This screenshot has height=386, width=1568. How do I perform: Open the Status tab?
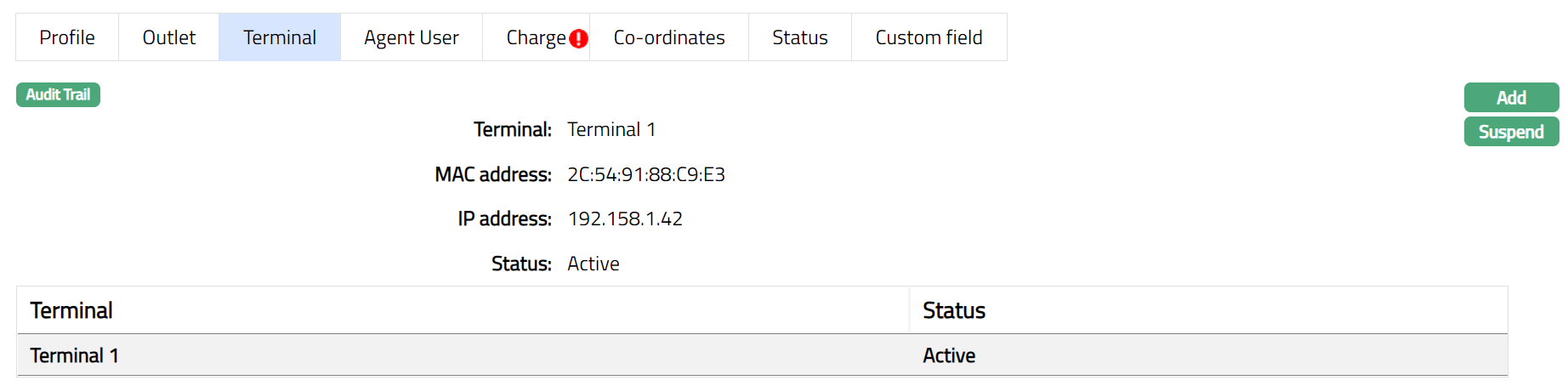click(x=800, y=37)
